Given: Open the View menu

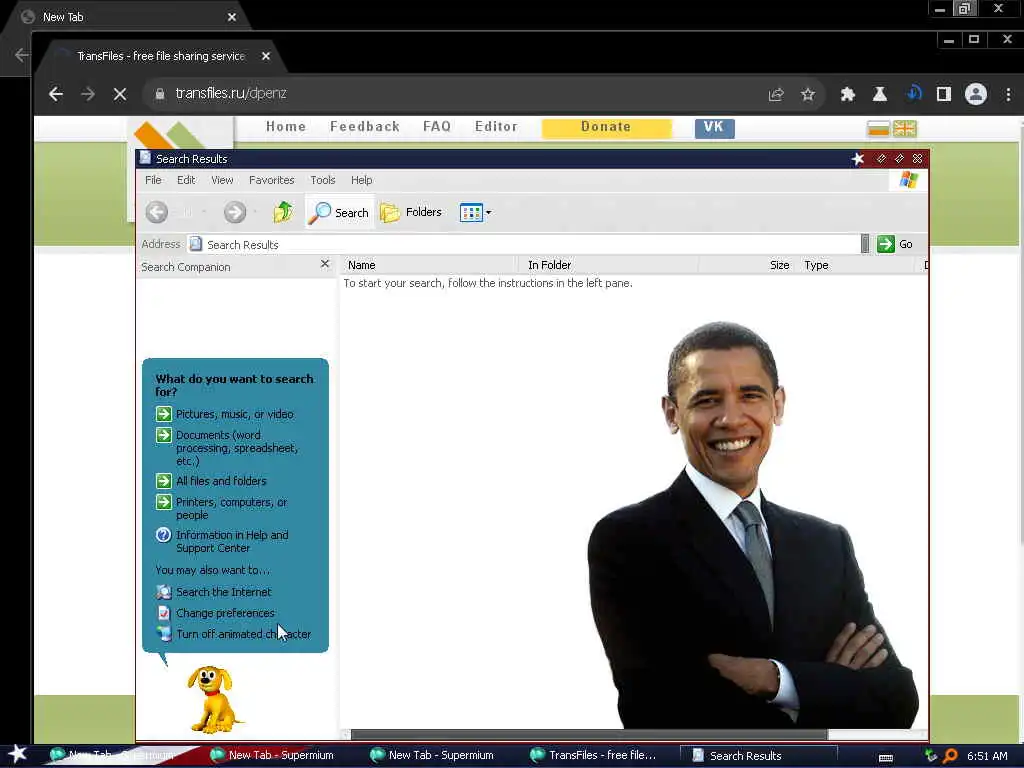Looking at the screenshot, I should (222, 180).
